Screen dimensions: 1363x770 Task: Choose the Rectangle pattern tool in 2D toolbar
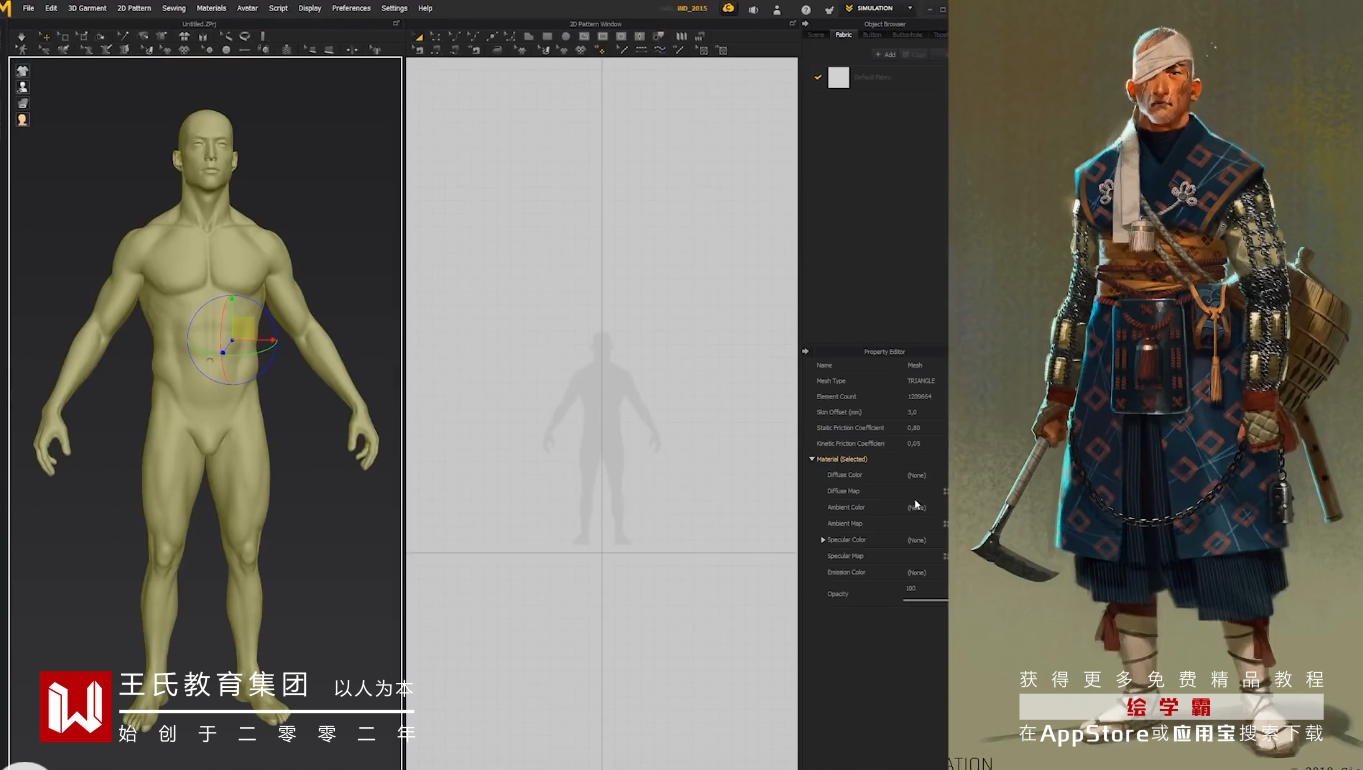547,37
